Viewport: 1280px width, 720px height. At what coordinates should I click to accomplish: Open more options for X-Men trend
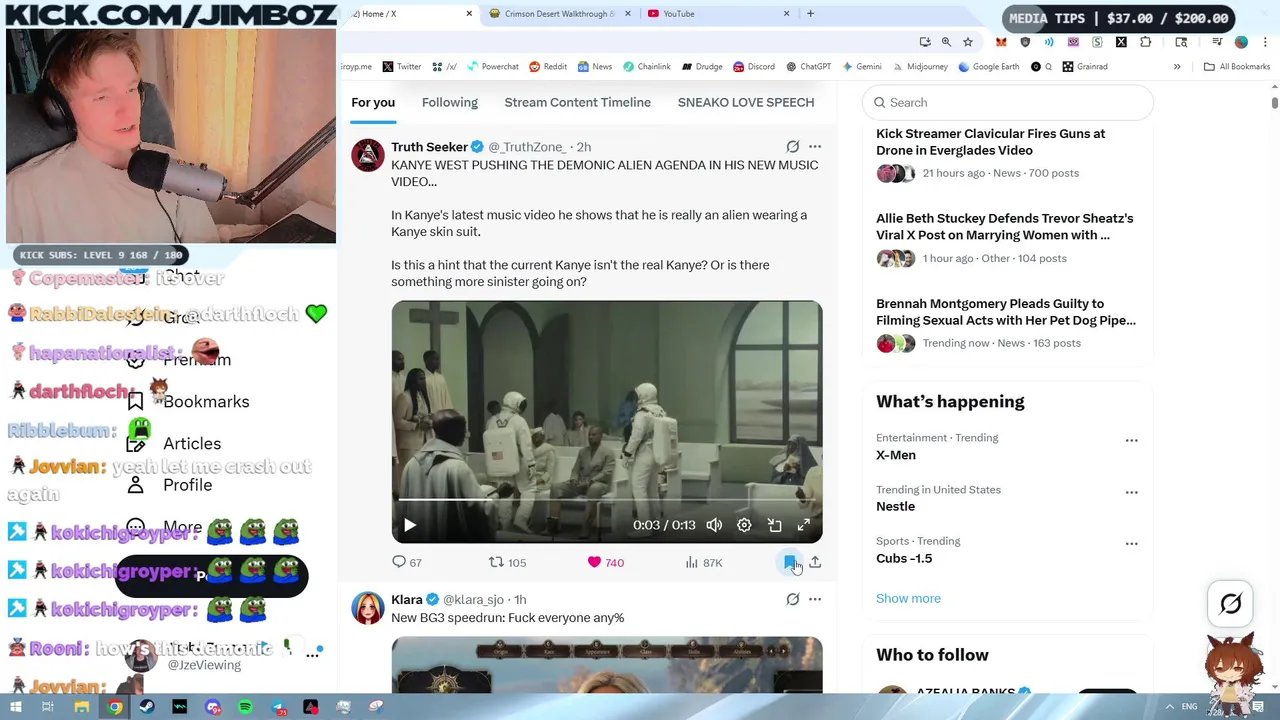click(x=1131, y=440)
